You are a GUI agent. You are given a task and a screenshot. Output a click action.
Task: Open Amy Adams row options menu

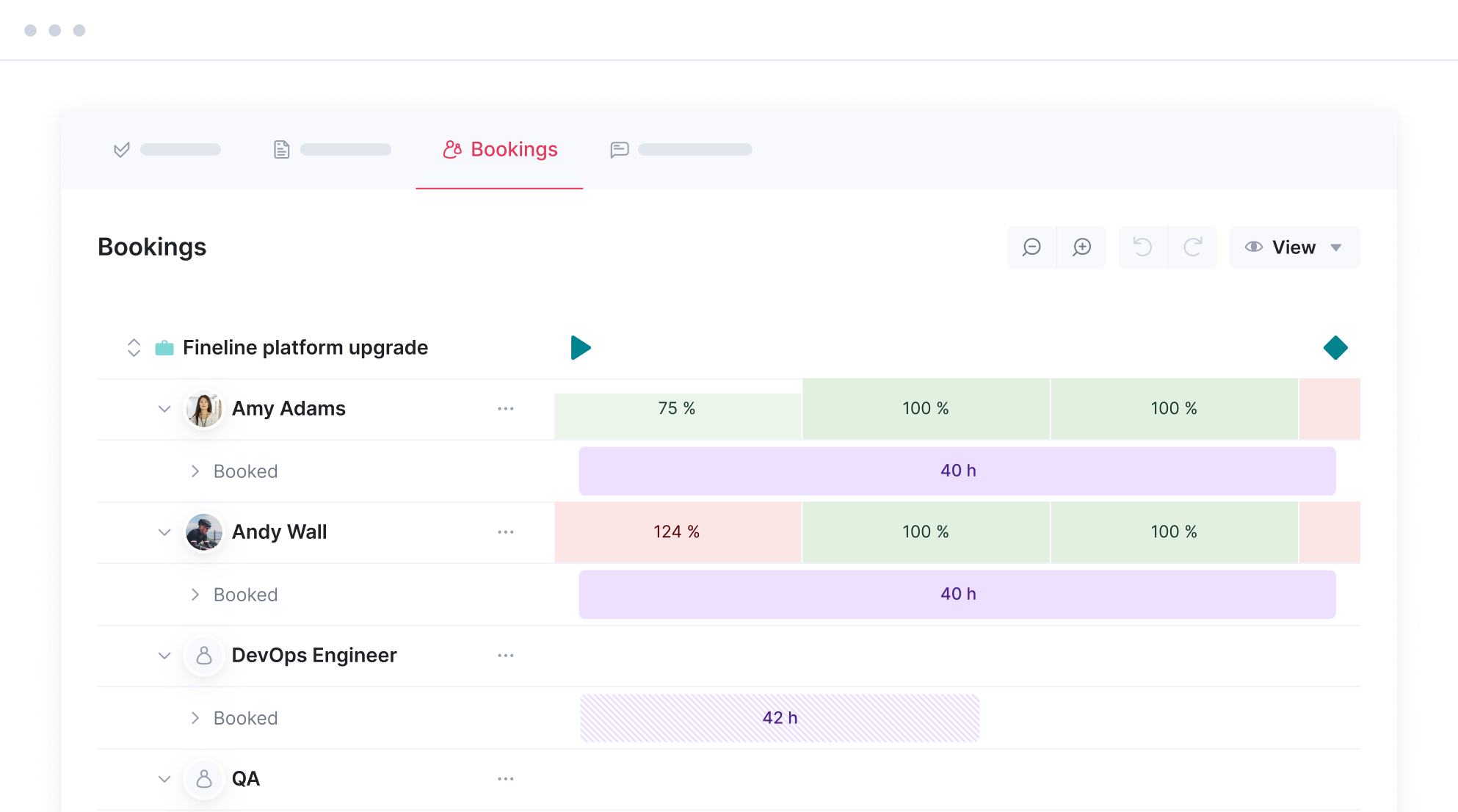[506, 409]
